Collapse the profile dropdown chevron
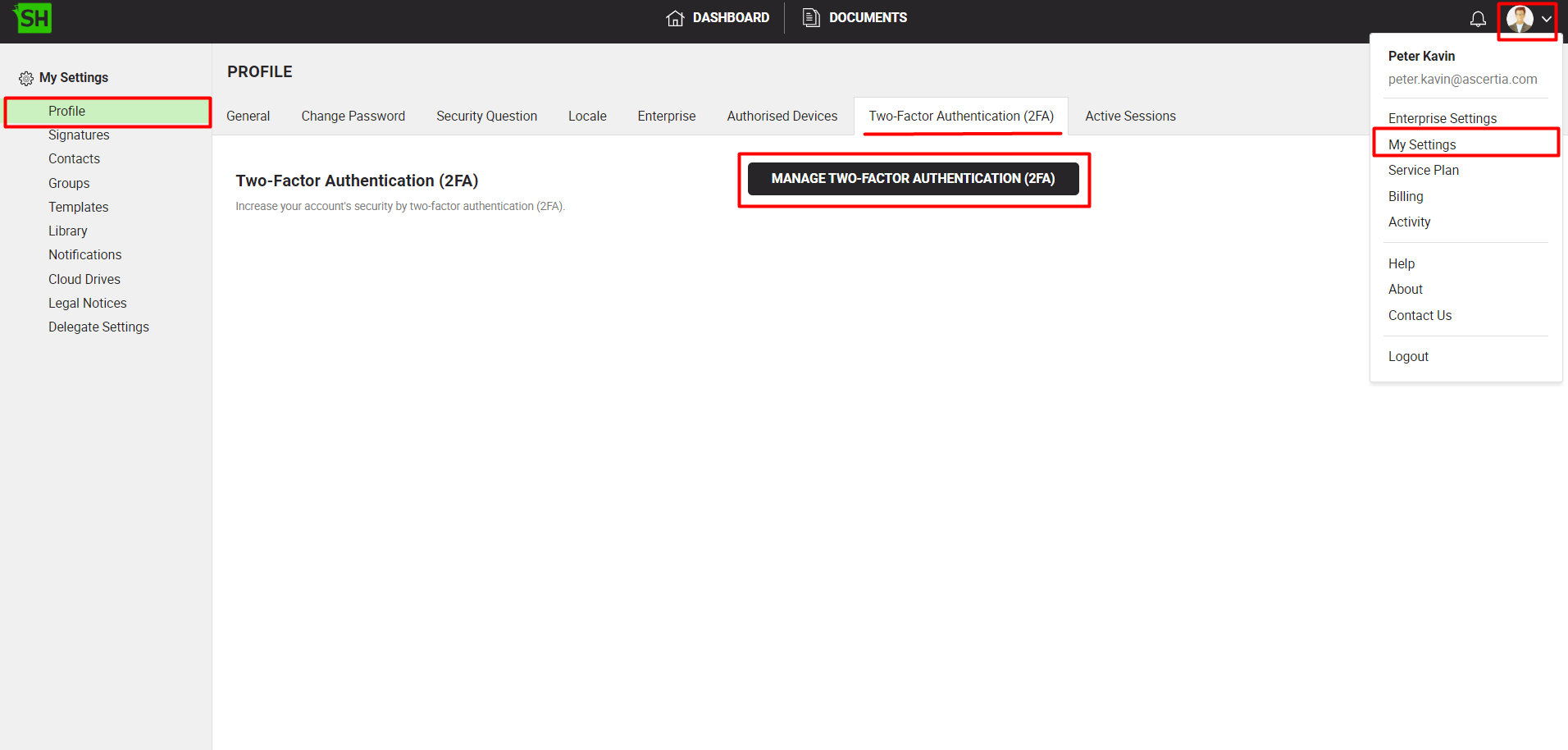The height and width of the screenshot is (750, 1568). 1546,19
